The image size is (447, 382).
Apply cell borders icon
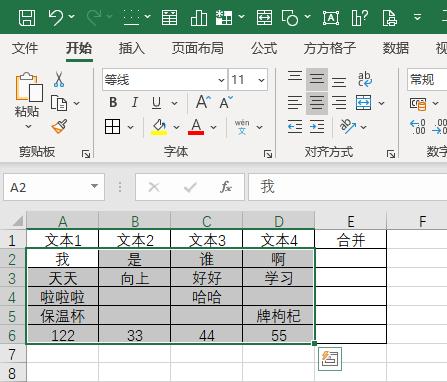tap(113, 127)
